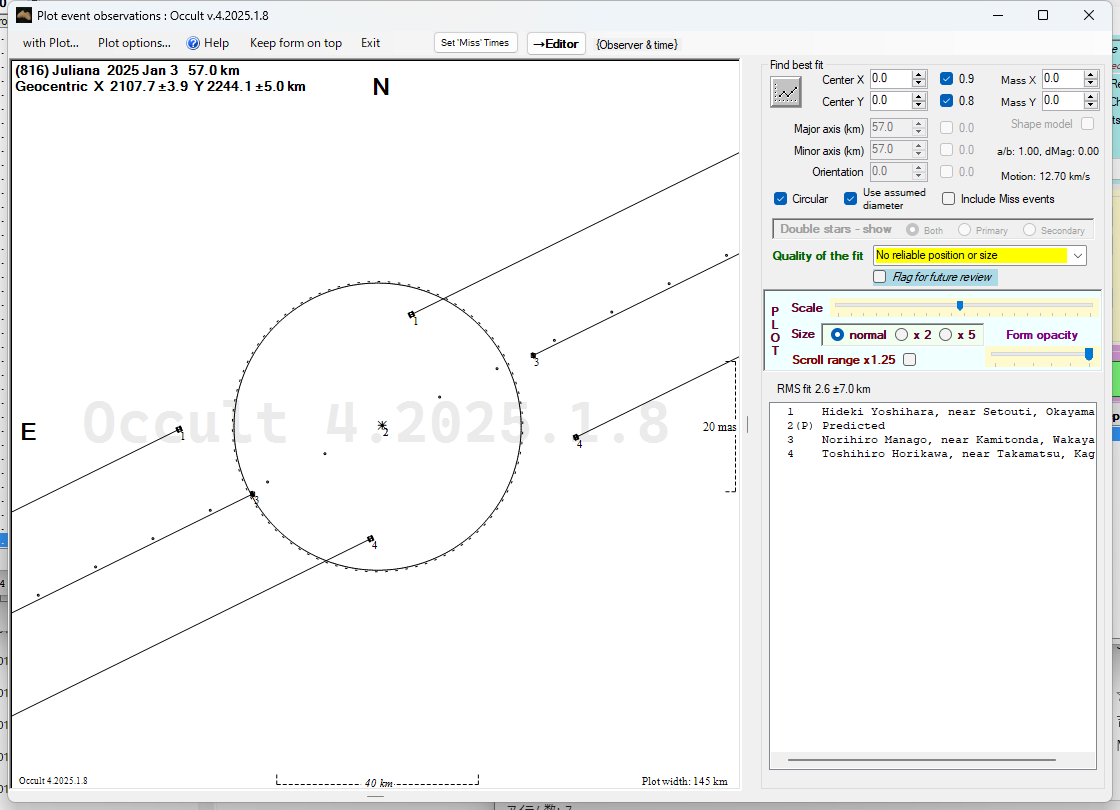Viewport: 1120px width, 810px height.
Task: Click the Center X input field
Action: [890, 79]
